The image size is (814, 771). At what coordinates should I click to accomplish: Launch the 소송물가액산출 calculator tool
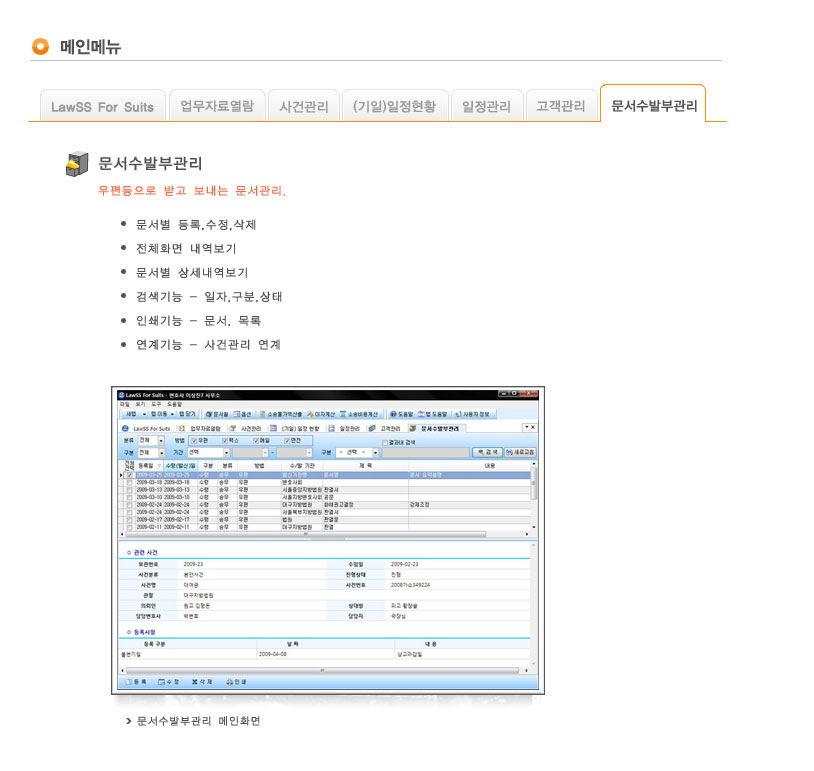[x=281, y=414]
